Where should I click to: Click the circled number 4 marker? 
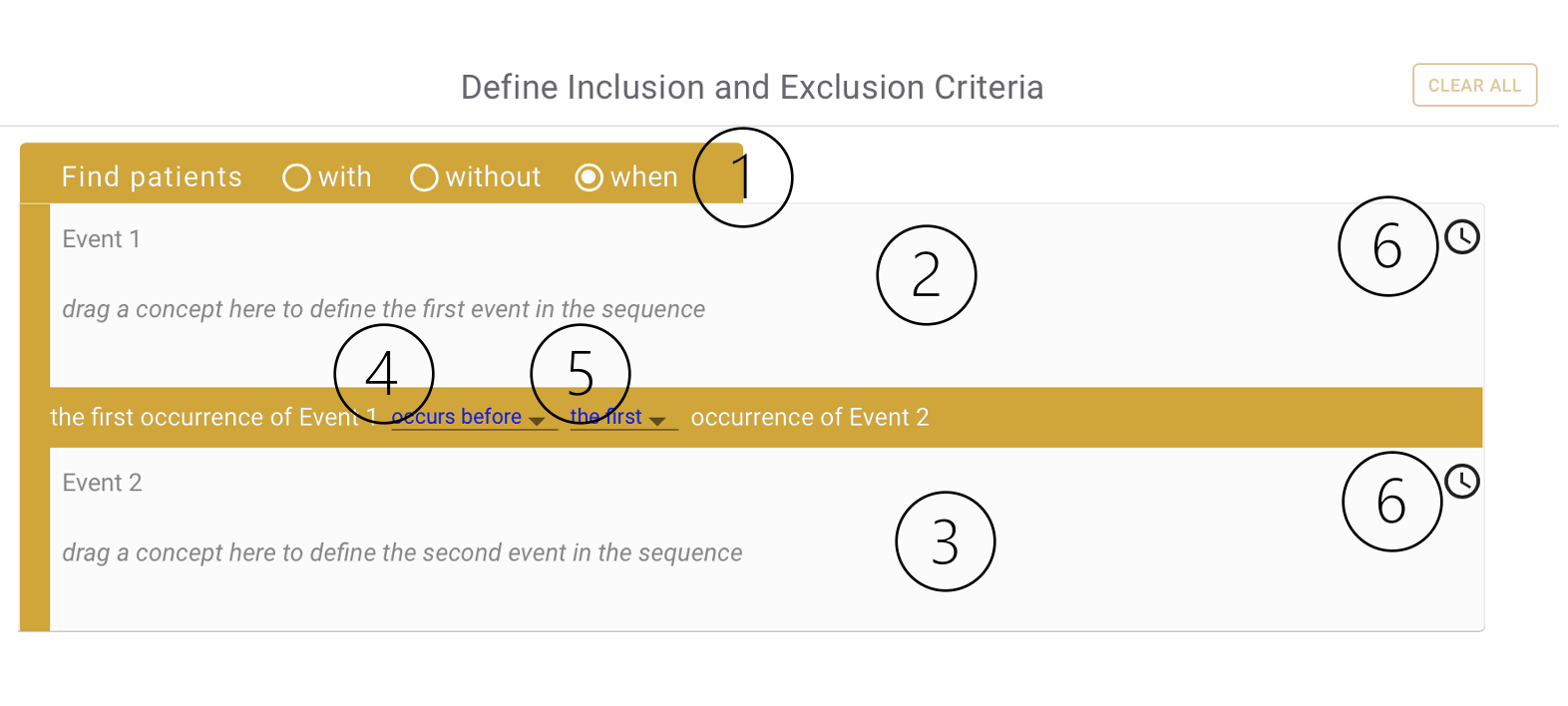pyautogui.click(x=384, y=374)
